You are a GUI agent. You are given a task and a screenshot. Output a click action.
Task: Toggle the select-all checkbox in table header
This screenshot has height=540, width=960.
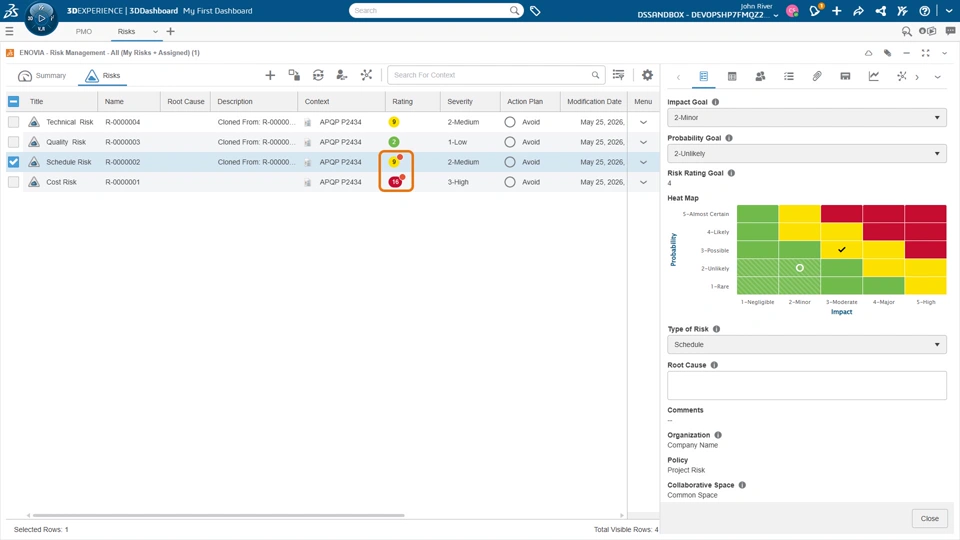point(13,102)
